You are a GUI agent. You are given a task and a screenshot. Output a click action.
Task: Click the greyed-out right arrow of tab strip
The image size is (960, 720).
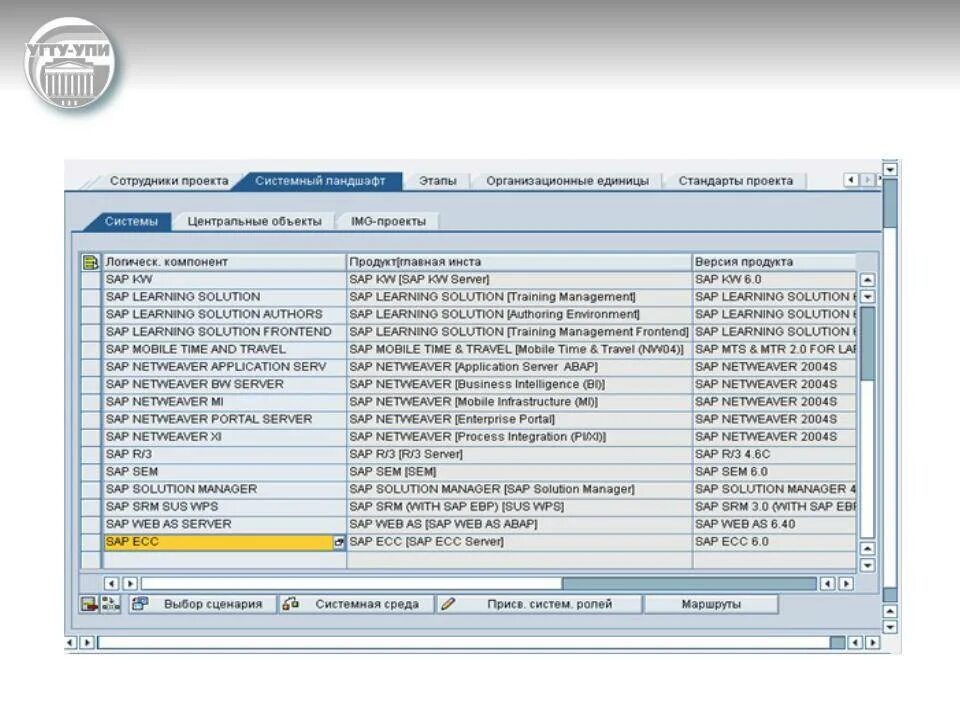pos(867,180)
